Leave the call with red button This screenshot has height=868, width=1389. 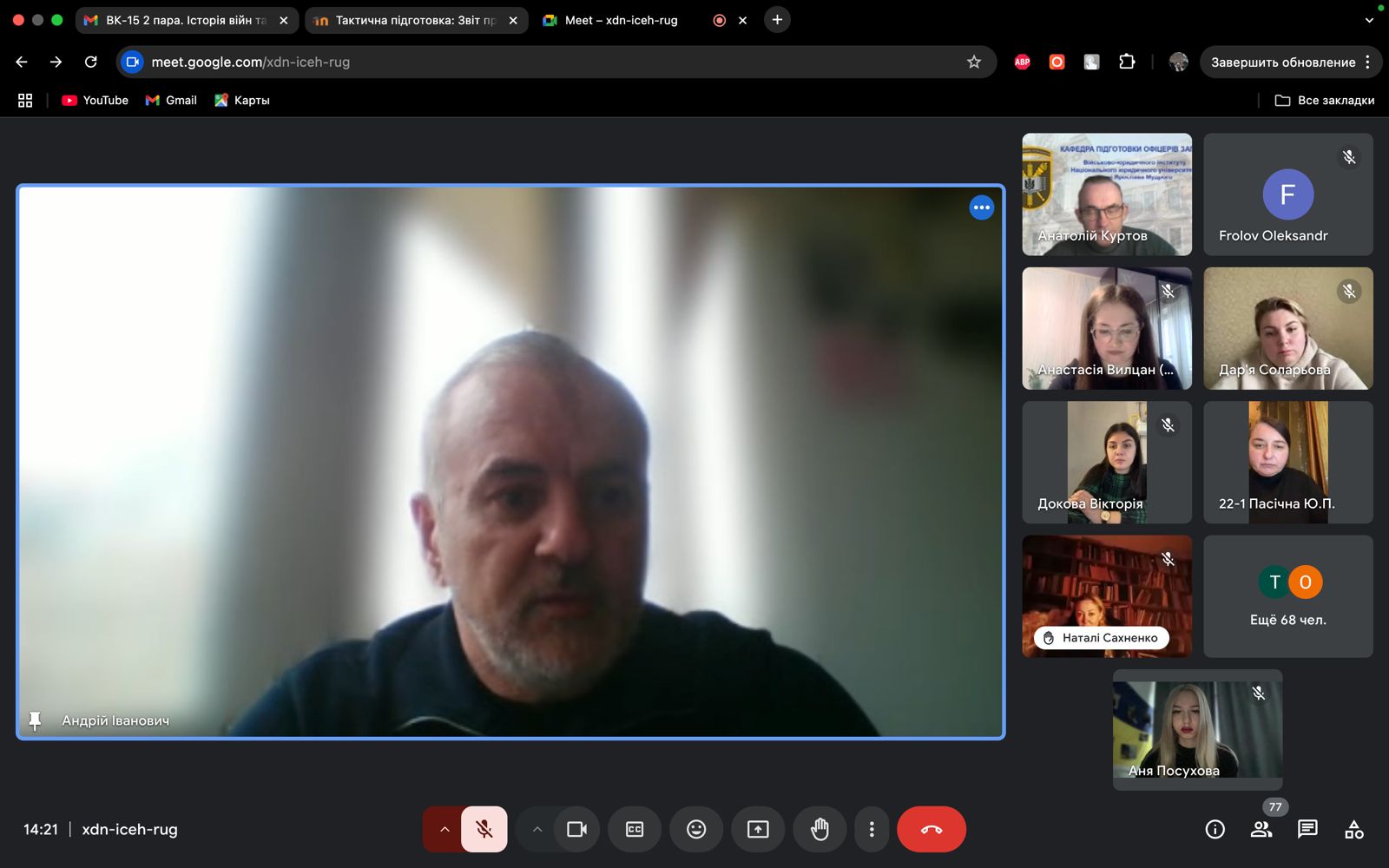click(x=931, y=829)
